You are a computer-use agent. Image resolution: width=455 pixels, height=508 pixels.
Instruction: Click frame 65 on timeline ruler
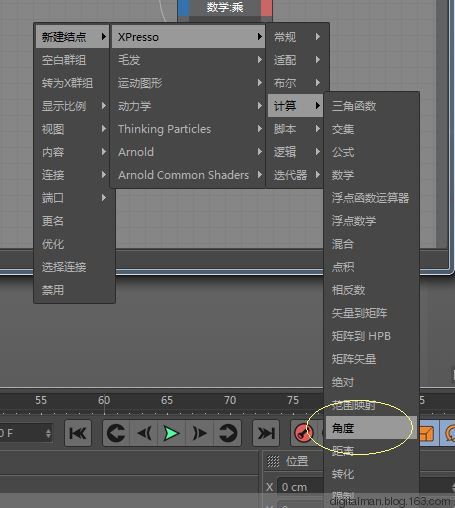[167, 400]
